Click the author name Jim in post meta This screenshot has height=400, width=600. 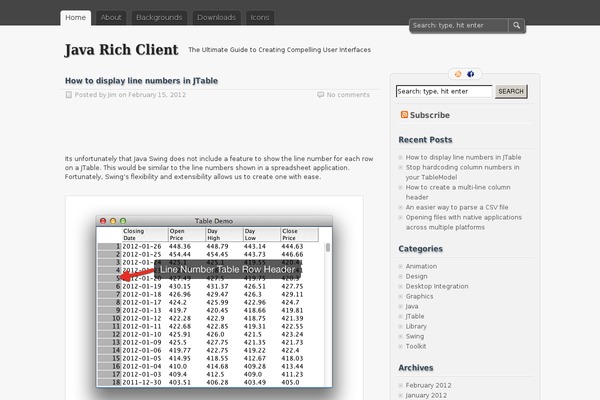pos(112,95)
